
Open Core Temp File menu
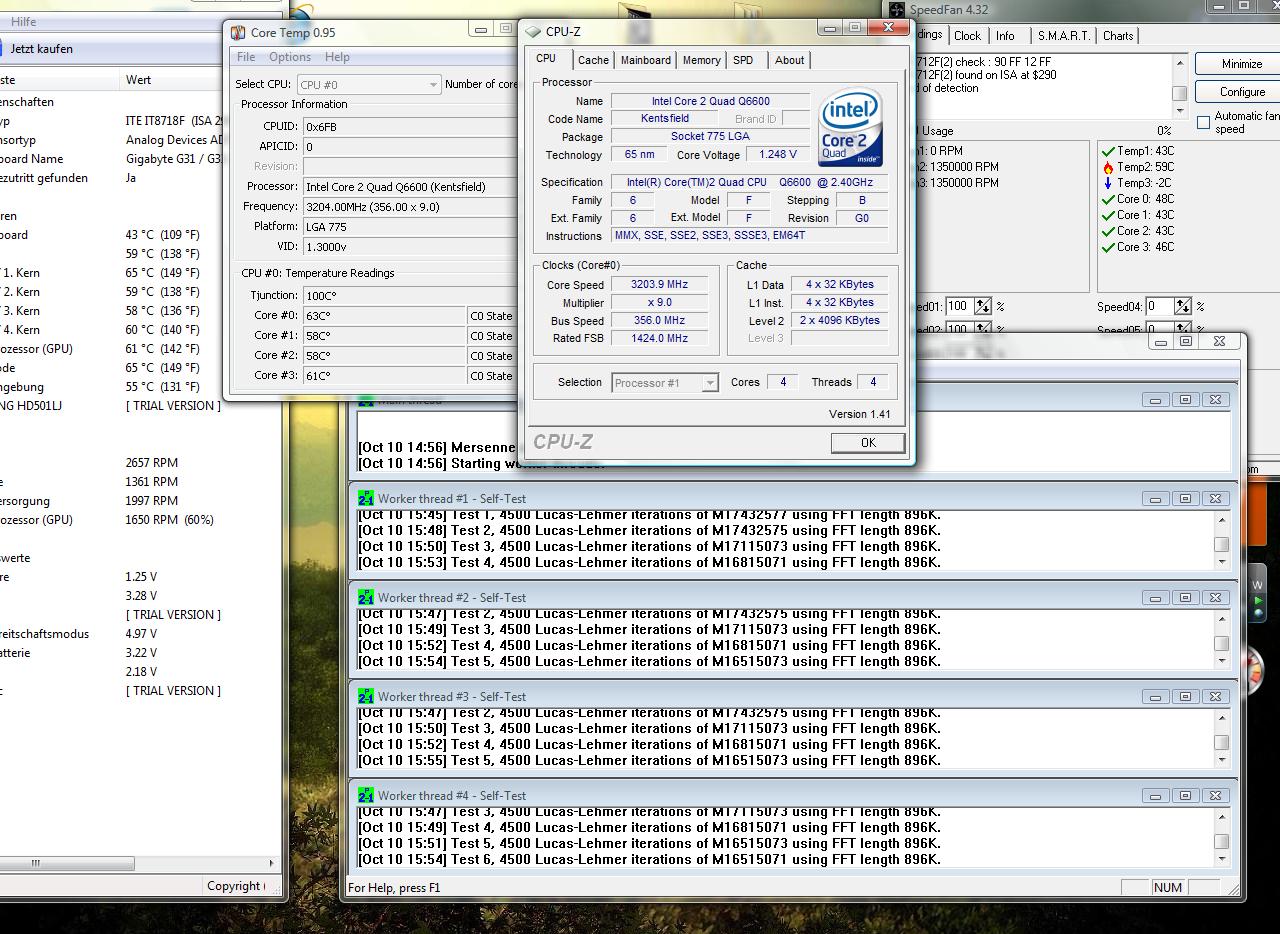[x=245, y=57]
